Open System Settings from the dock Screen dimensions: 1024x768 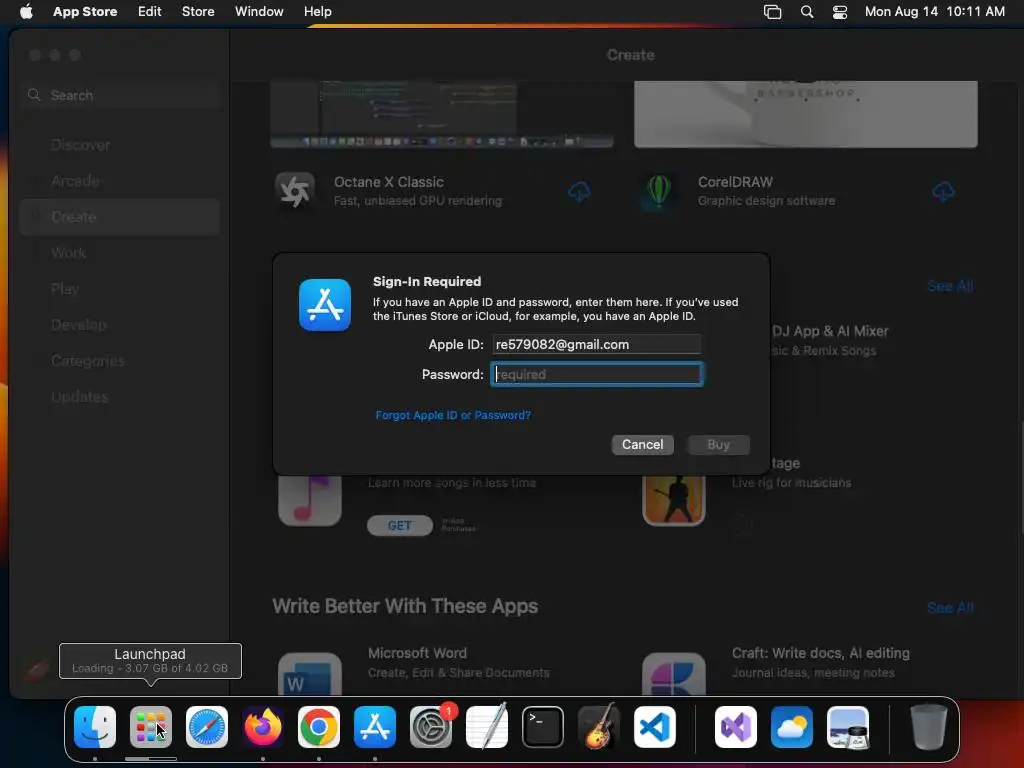(x=431, y=727)
